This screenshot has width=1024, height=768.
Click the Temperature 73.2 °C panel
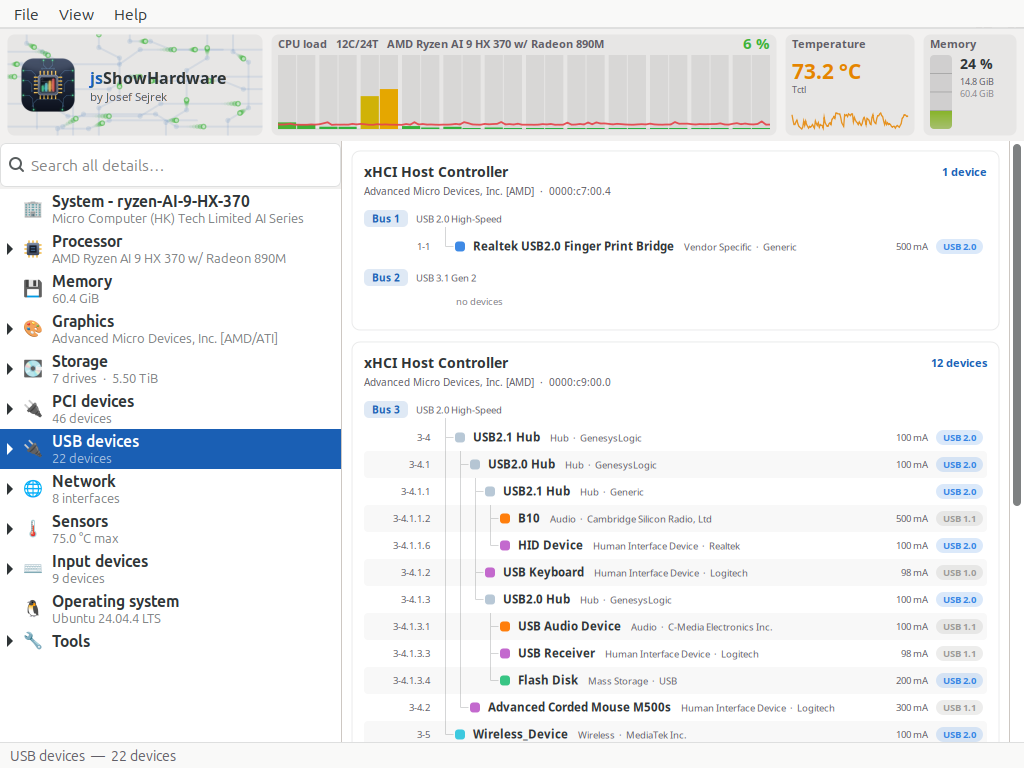(850, 85)
